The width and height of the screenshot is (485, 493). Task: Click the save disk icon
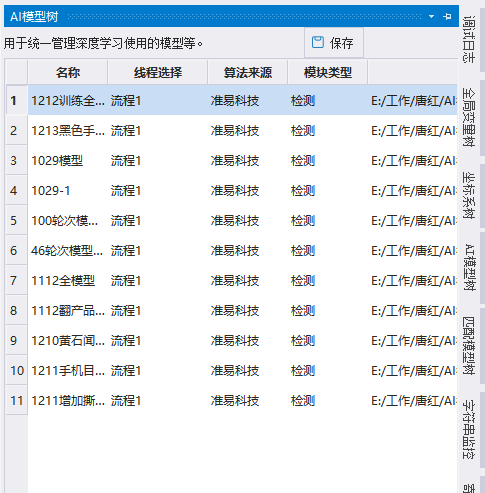[317, 42]
